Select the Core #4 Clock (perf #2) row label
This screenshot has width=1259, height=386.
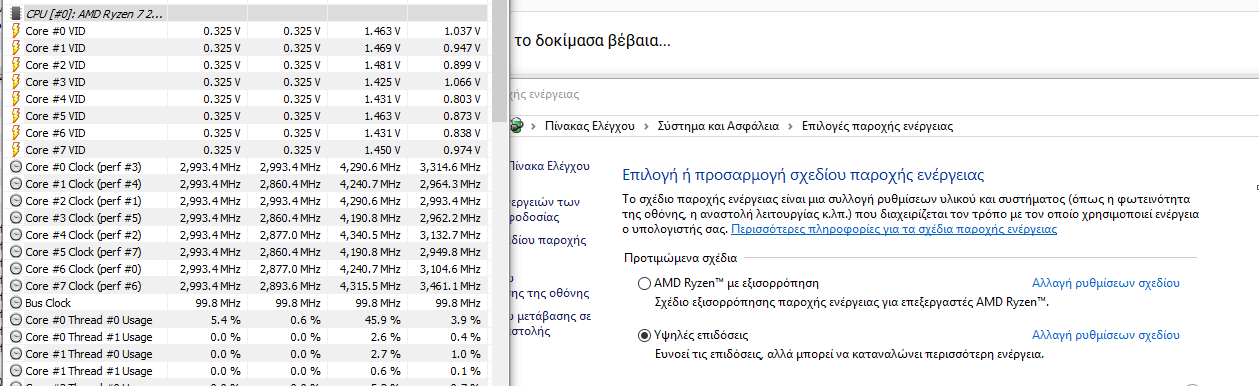pos(83,235)
